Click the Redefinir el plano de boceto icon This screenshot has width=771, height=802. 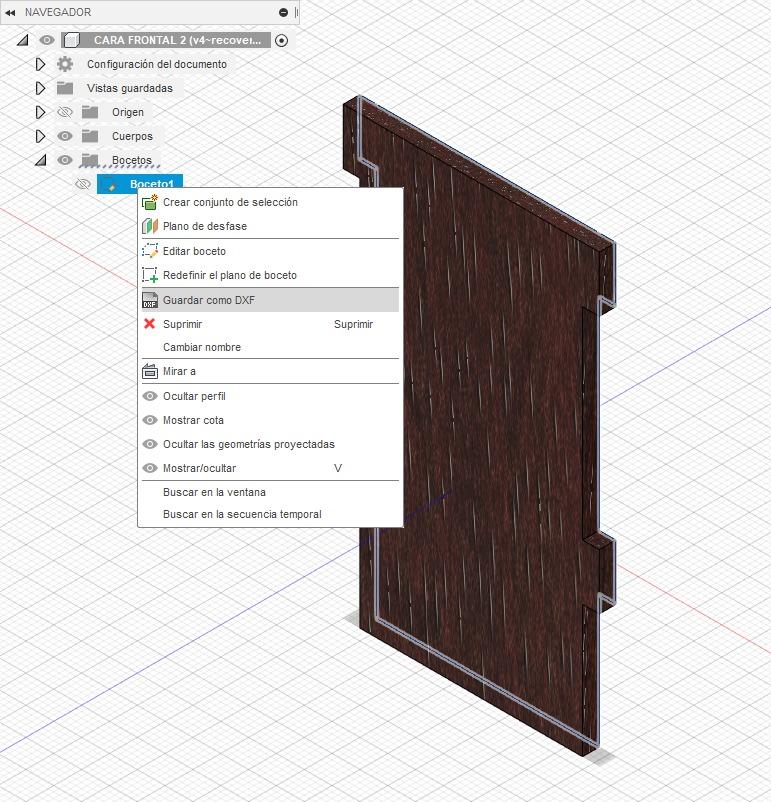tap(150, 275)
